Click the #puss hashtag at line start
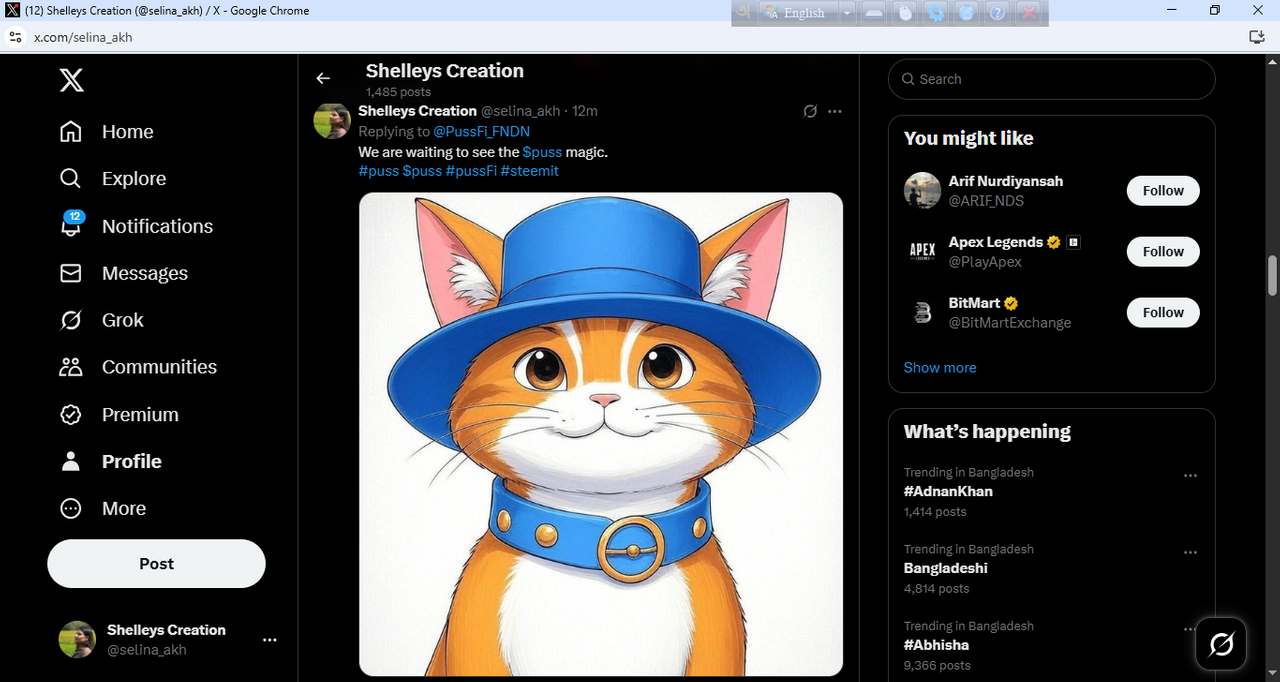 [x=379, y=171]
